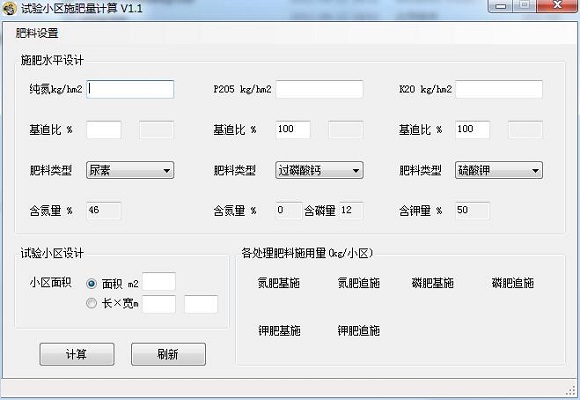
Task: Click the P2O5 kg/hm2 input field
Action: [x=319, y=89]
